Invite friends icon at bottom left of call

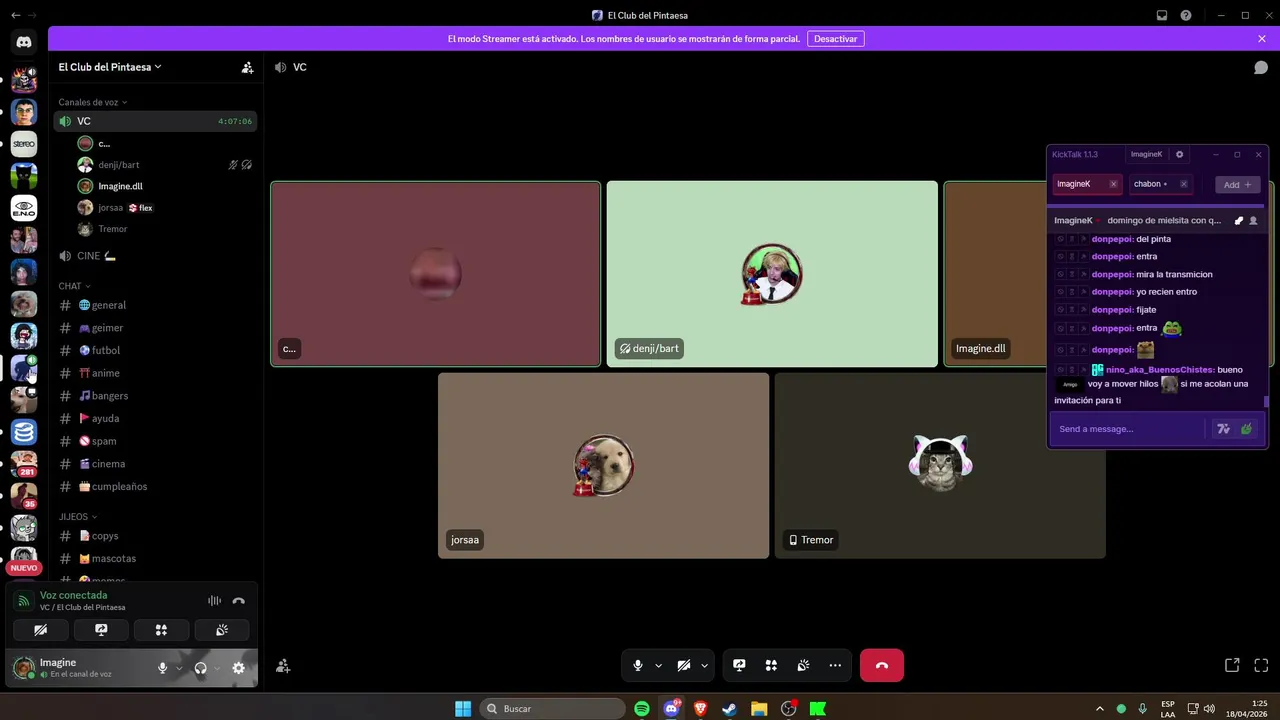pos(283,666)
